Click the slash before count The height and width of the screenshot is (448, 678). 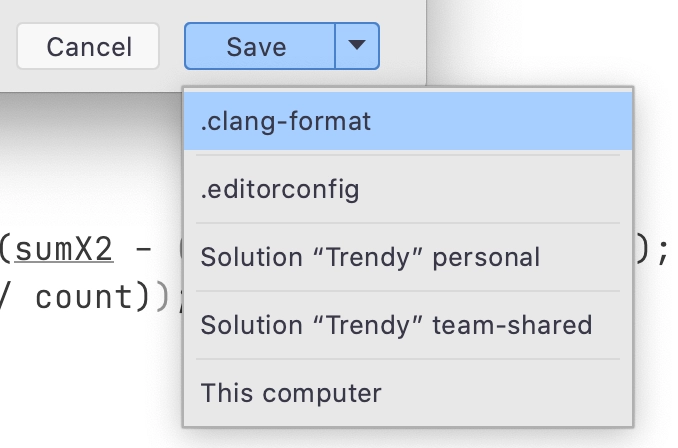point(4,297)
